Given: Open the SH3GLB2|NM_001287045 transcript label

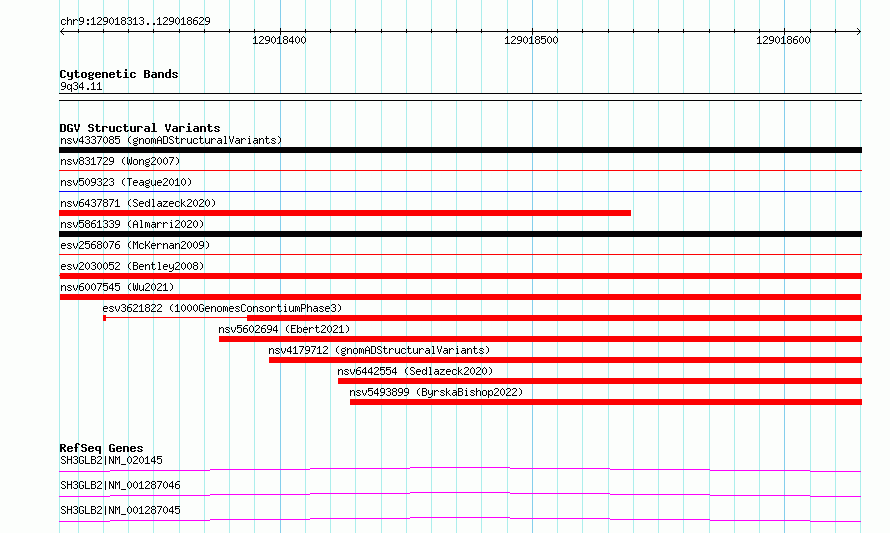Looking at the screenshot, I should pos(120,510).
